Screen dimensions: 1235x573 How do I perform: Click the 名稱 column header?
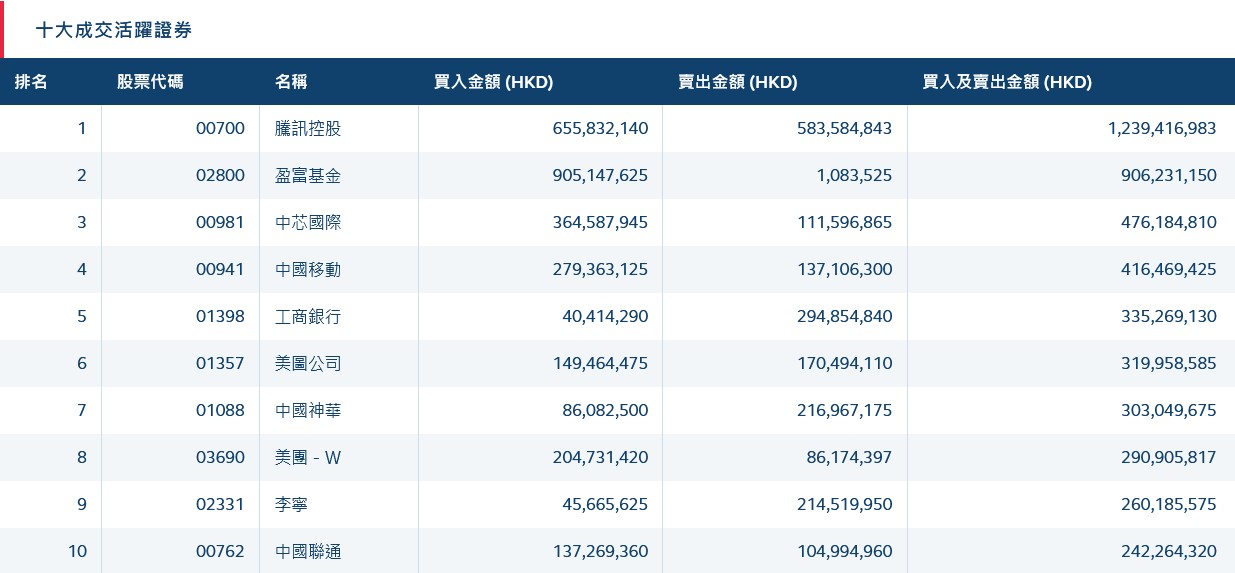pos(291,82)
